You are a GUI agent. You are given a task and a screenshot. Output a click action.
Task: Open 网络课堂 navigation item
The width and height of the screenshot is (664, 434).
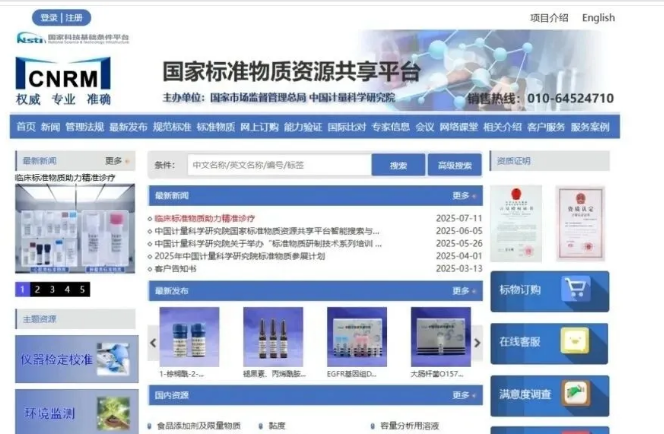pos(459,127)
